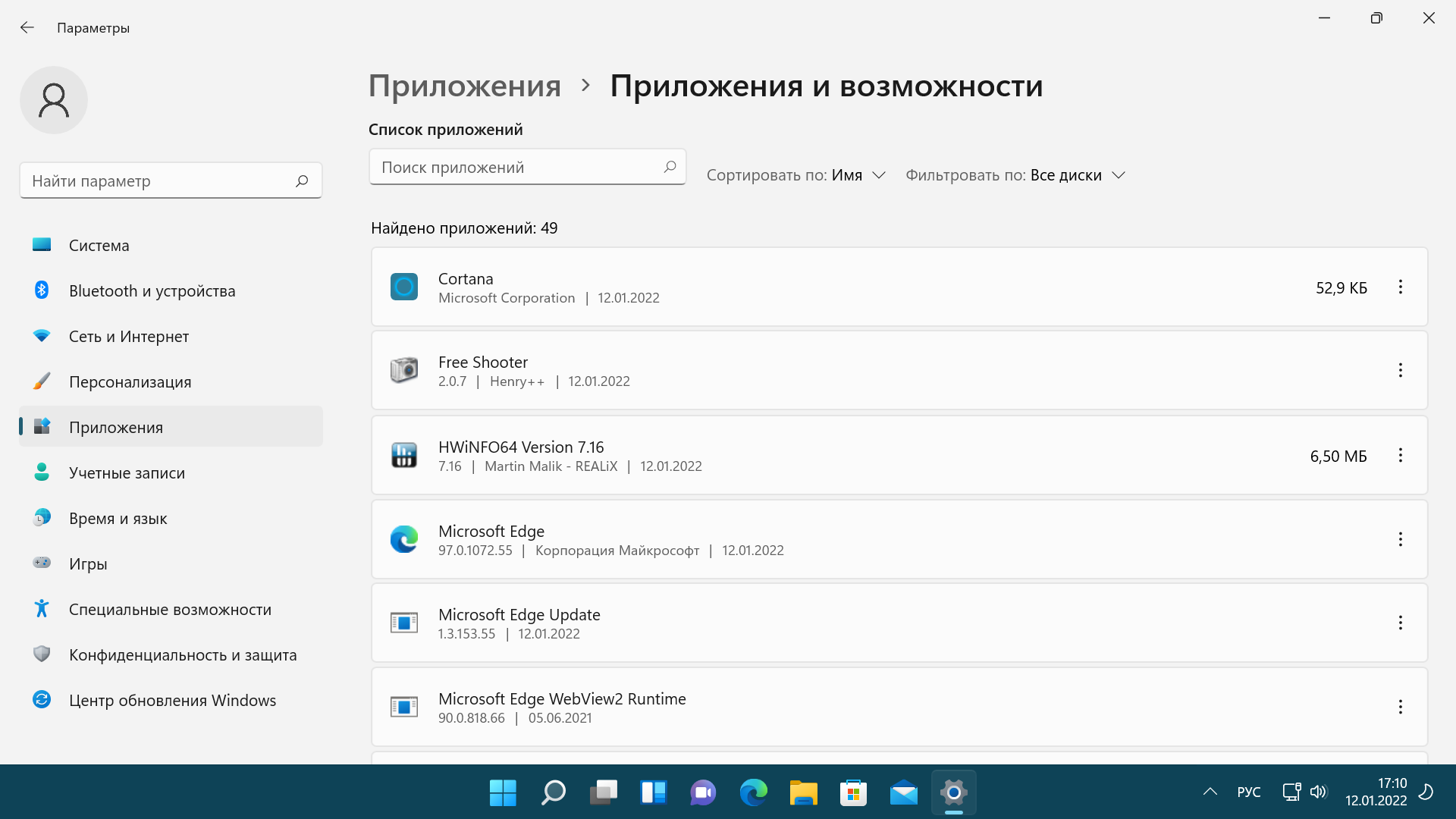Switch the РУС input language indicator
Viewport: 1456px width, 819px height.
point(1248,792)
